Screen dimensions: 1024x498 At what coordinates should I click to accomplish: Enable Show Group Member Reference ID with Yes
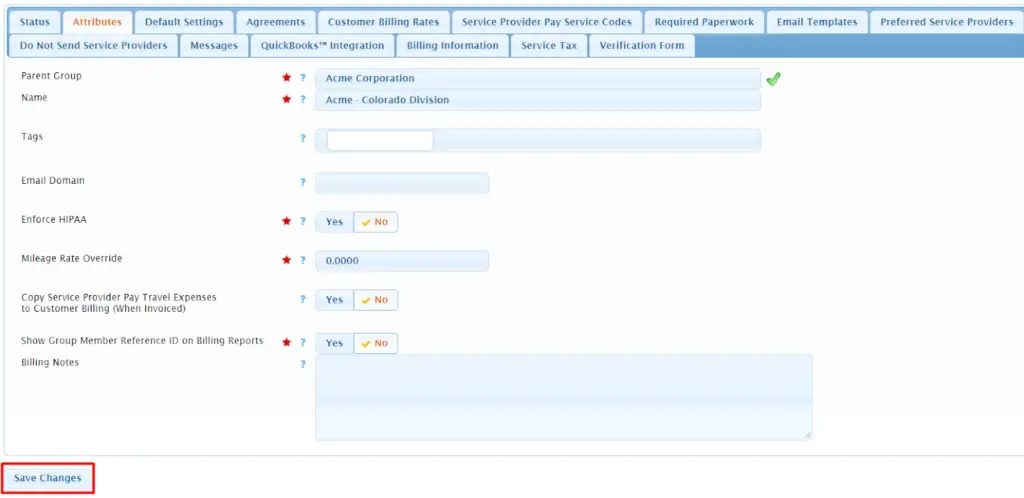pos(334,343)
